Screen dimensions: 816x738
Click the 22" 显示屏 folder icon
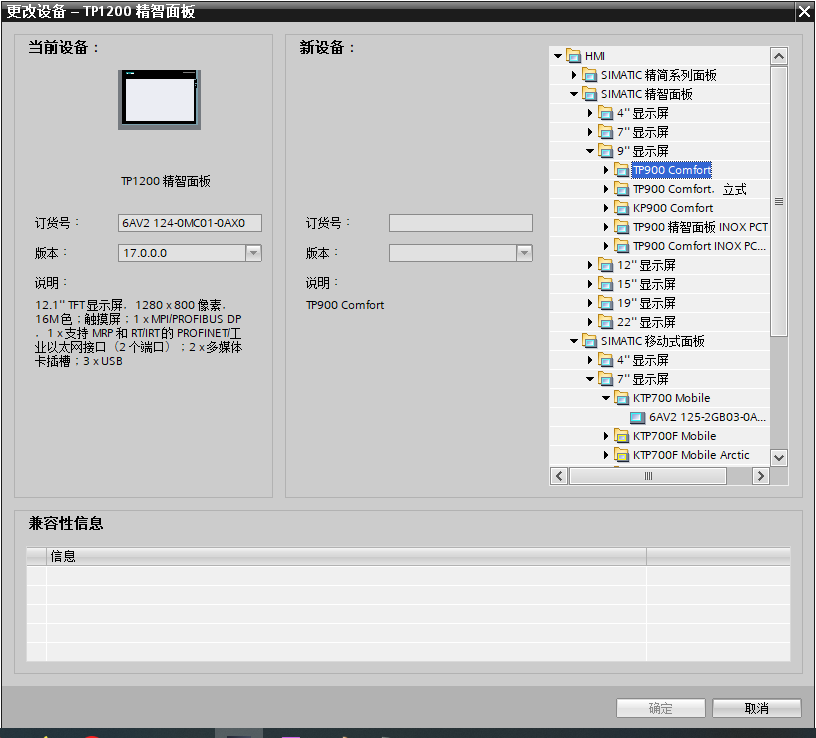pyautogui.click(x=606, y=322)
